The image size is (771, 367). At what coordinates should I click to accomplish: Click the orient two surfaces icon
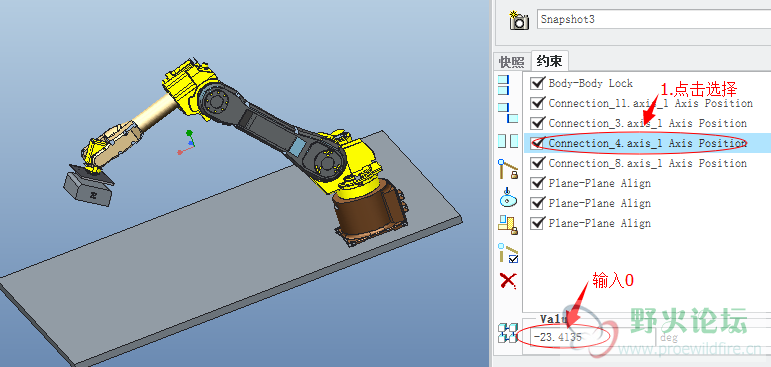pos(508,141)
